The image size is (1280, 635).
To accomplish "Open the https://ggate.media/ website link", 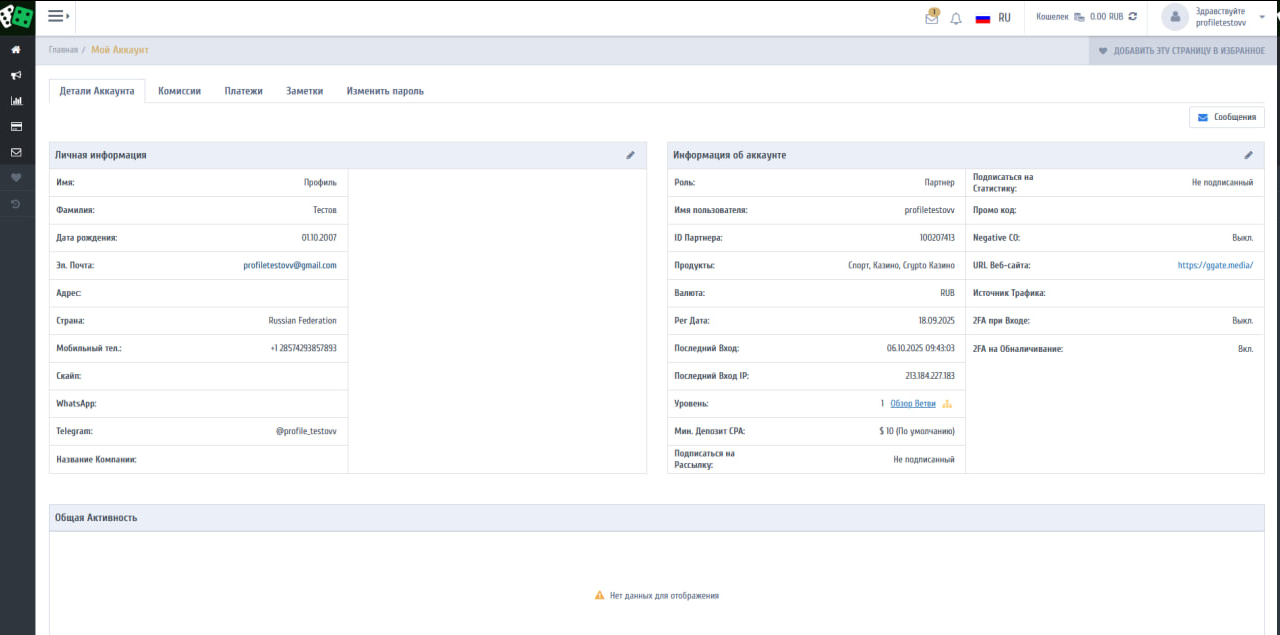I will (1214, 266).
